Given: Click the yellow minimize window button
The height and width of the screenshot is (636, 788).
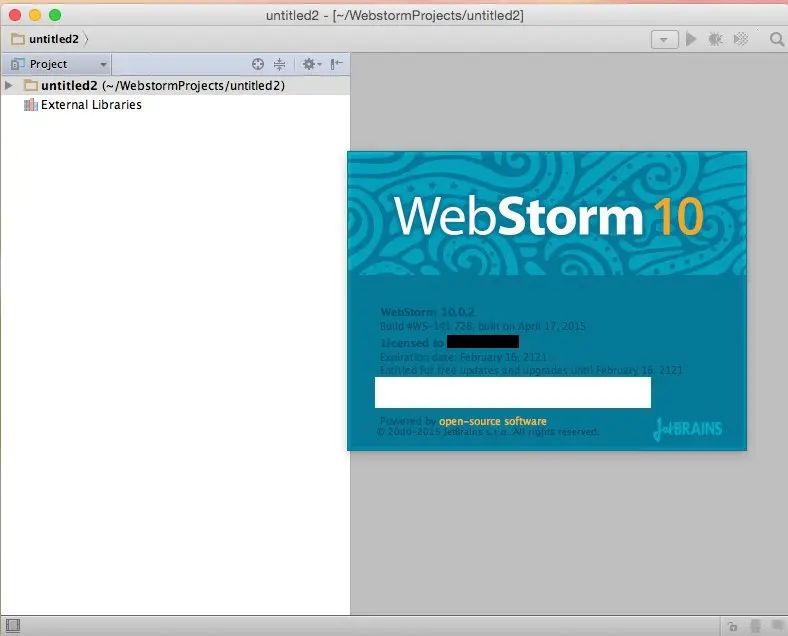Looking at the screenshot, I should [x=35, y=15].
